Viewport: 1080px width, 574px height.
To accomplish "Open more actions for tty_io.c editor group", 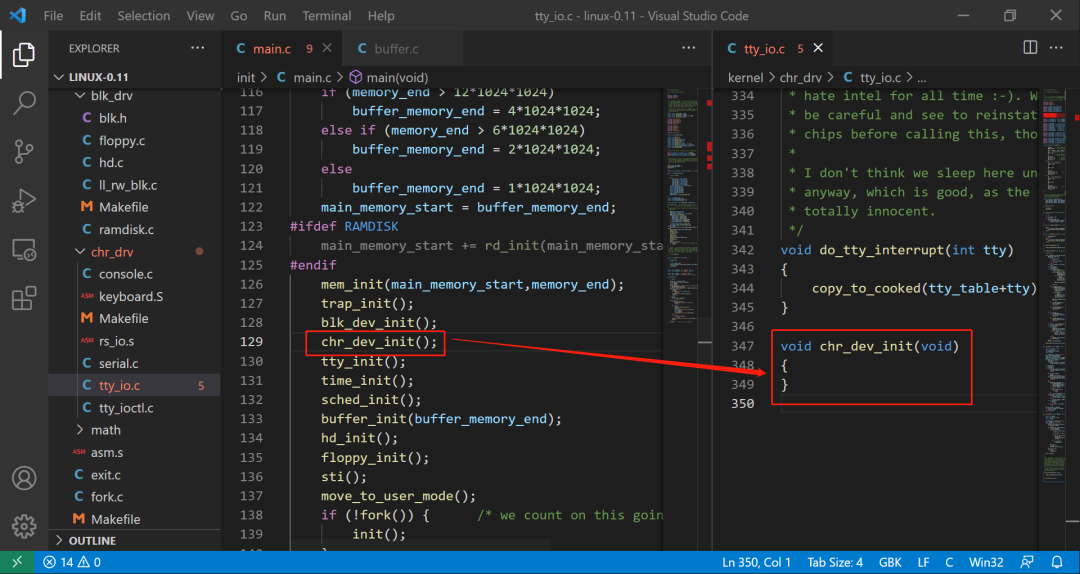I will (1056, 48).
